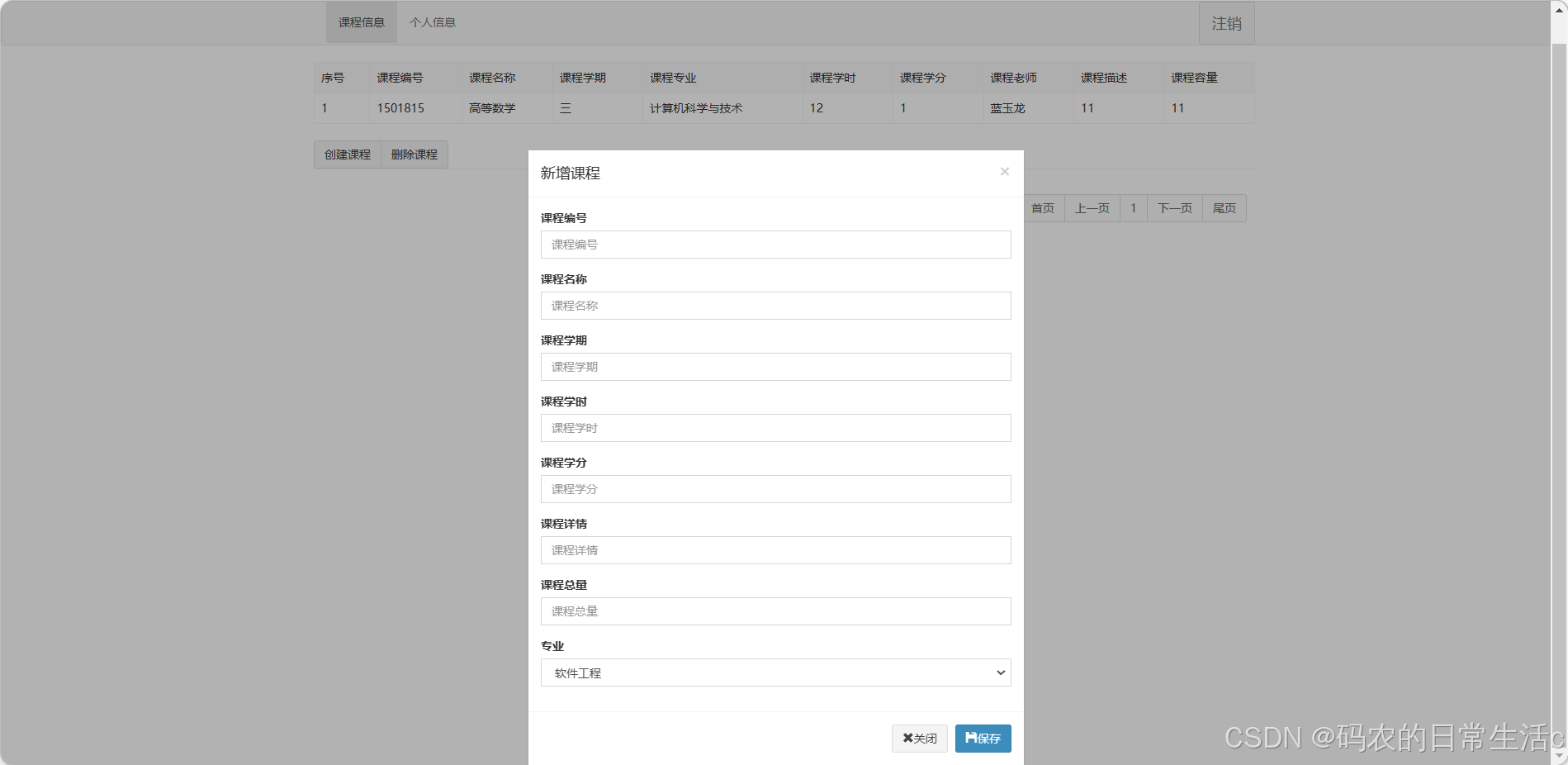Screen dimensions: 1568x765
Task: Focus the 课程编号 input field
Action: pos(775,245)
